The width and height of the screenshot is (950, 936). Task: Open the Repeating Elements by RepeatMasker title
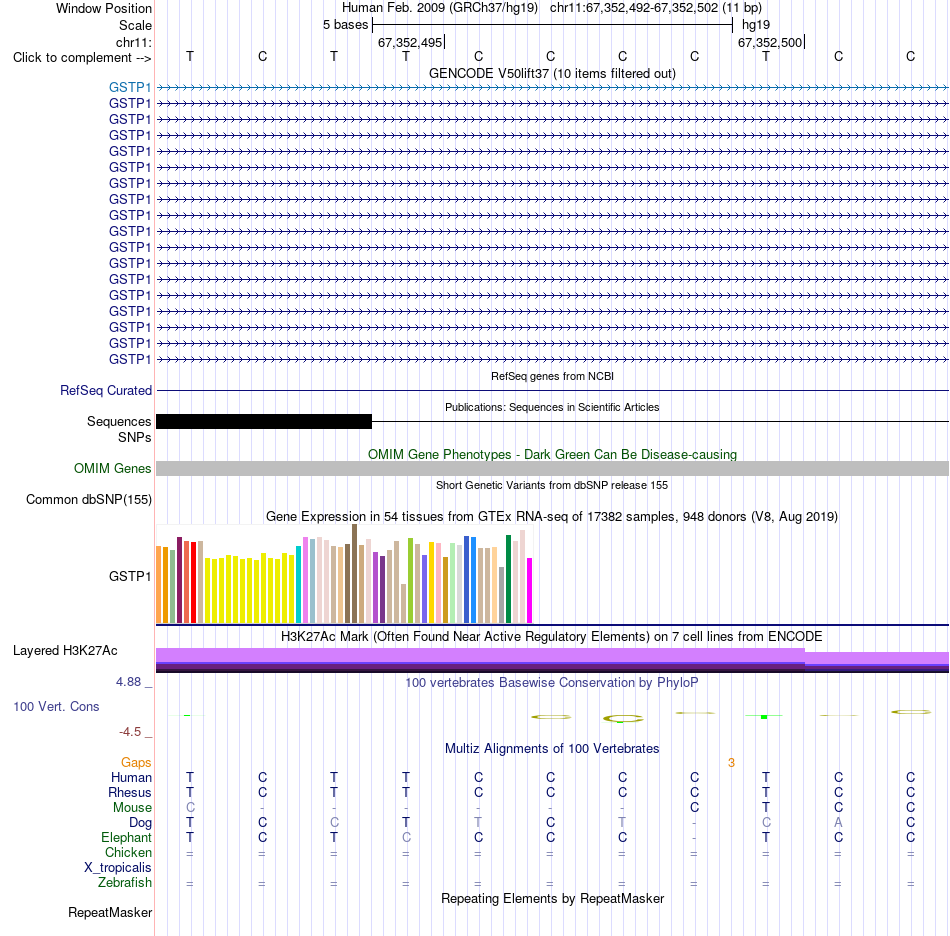coord(552,898)
